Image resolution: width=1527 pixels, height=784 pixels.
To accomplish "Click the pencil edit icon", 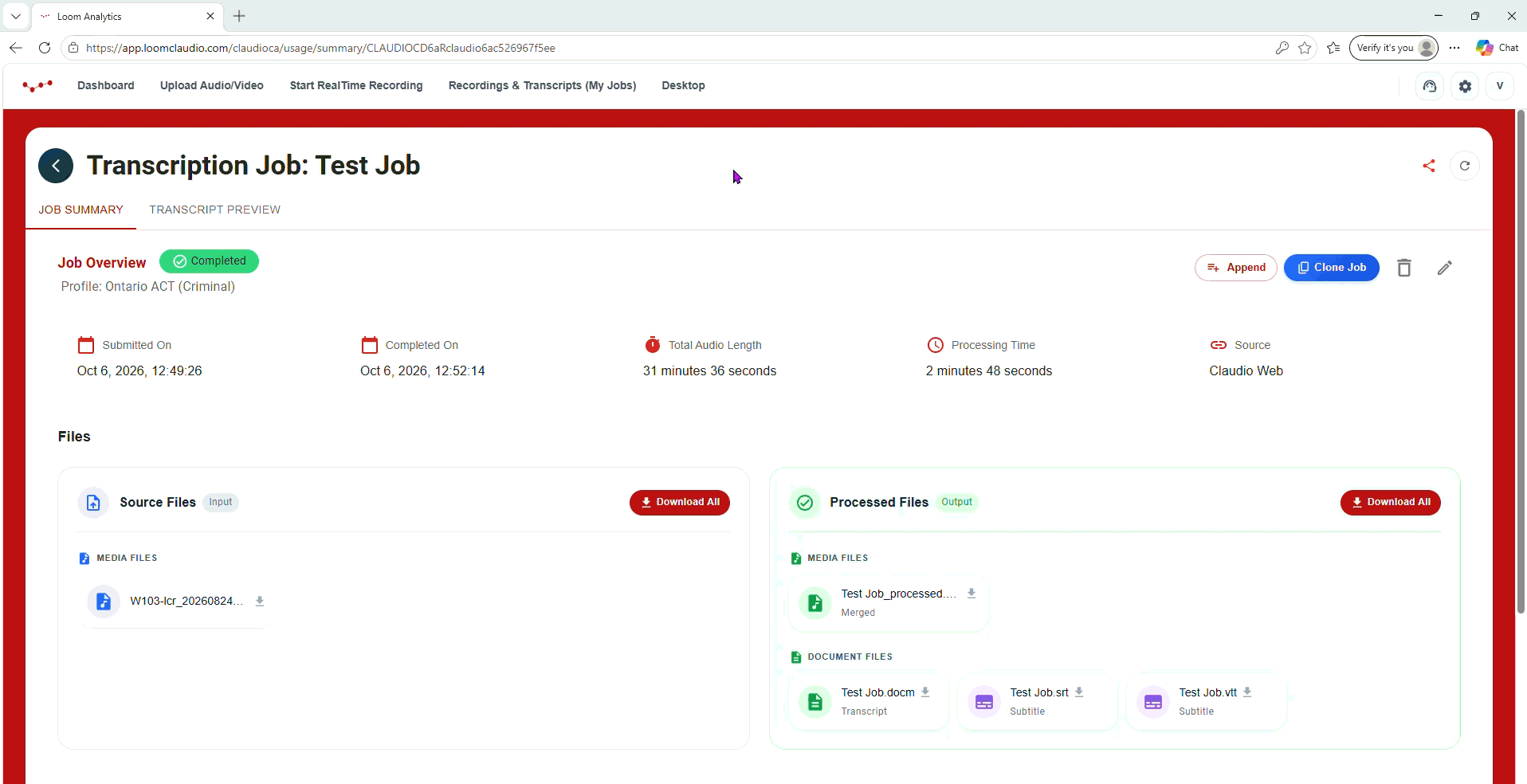I will pos(1445,268).
